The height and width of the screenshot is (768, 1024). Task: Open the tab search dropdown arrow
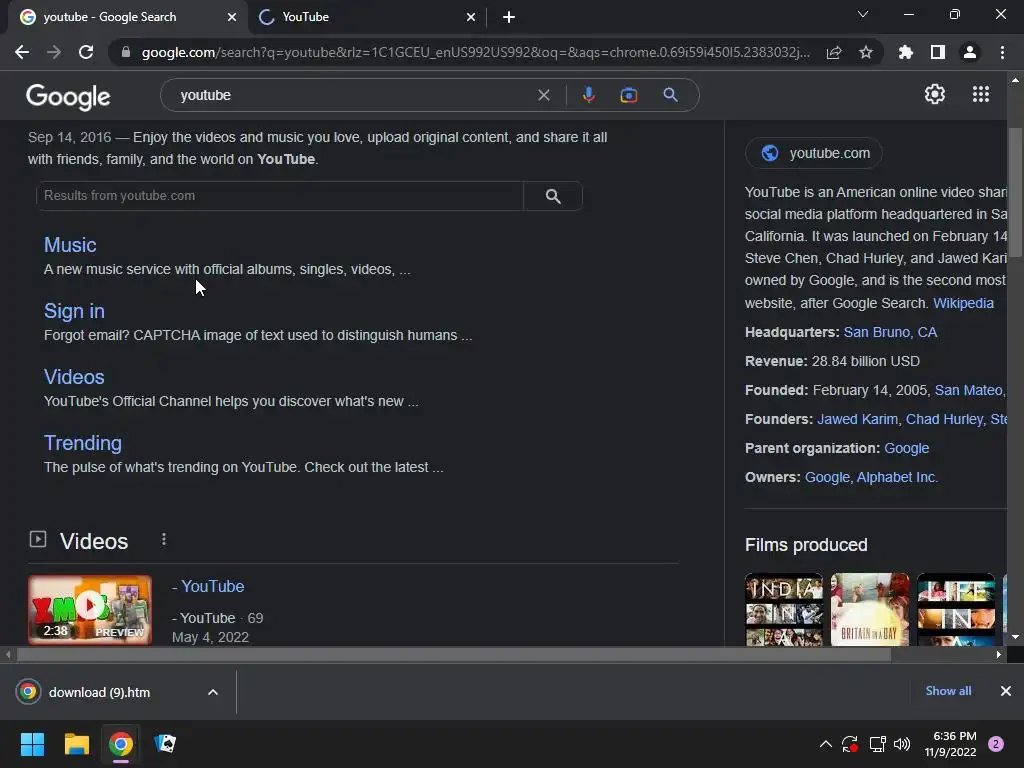coord(863,14)
